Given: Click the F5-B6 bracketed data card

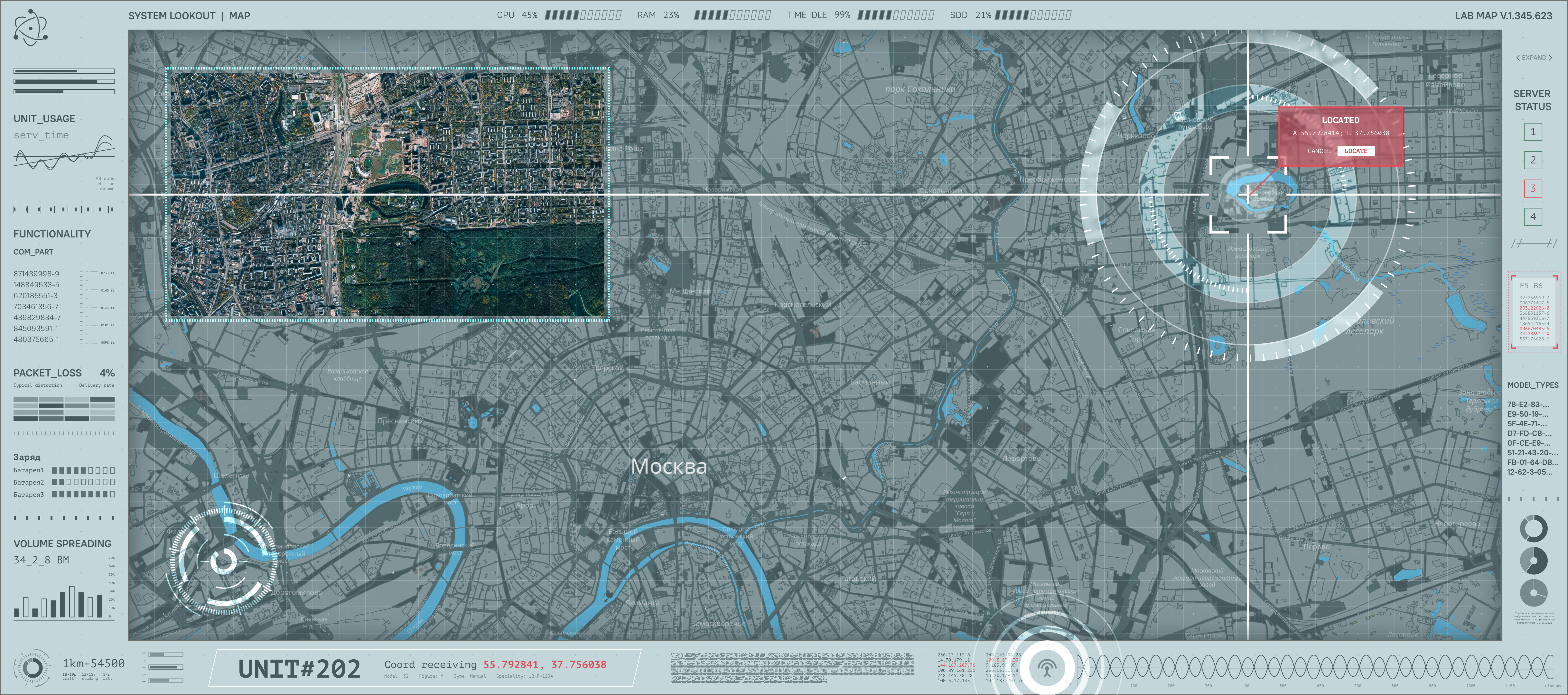Looking at the screenshot, I should point(1534,311).
